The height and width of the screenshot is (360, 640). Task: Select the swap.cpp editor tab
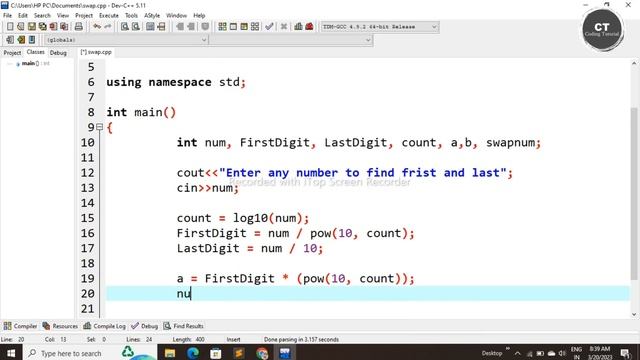pyautogui.click(x=96, y=52)
